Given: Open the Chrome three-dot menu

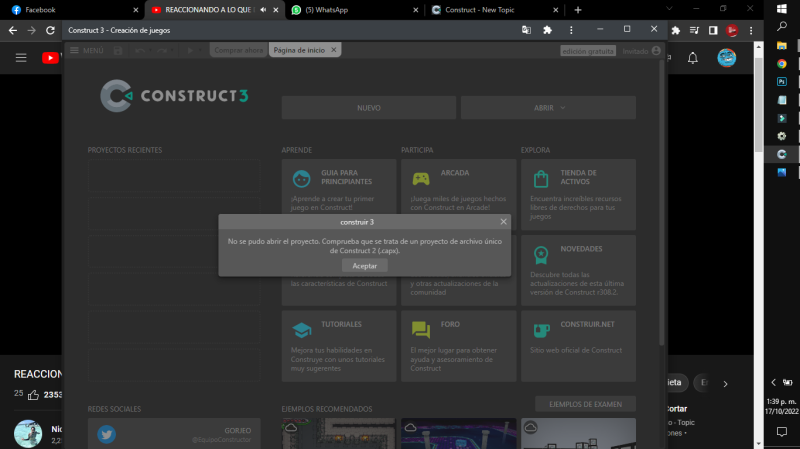Looking at the screenshot, I should [x=751, y=31].
